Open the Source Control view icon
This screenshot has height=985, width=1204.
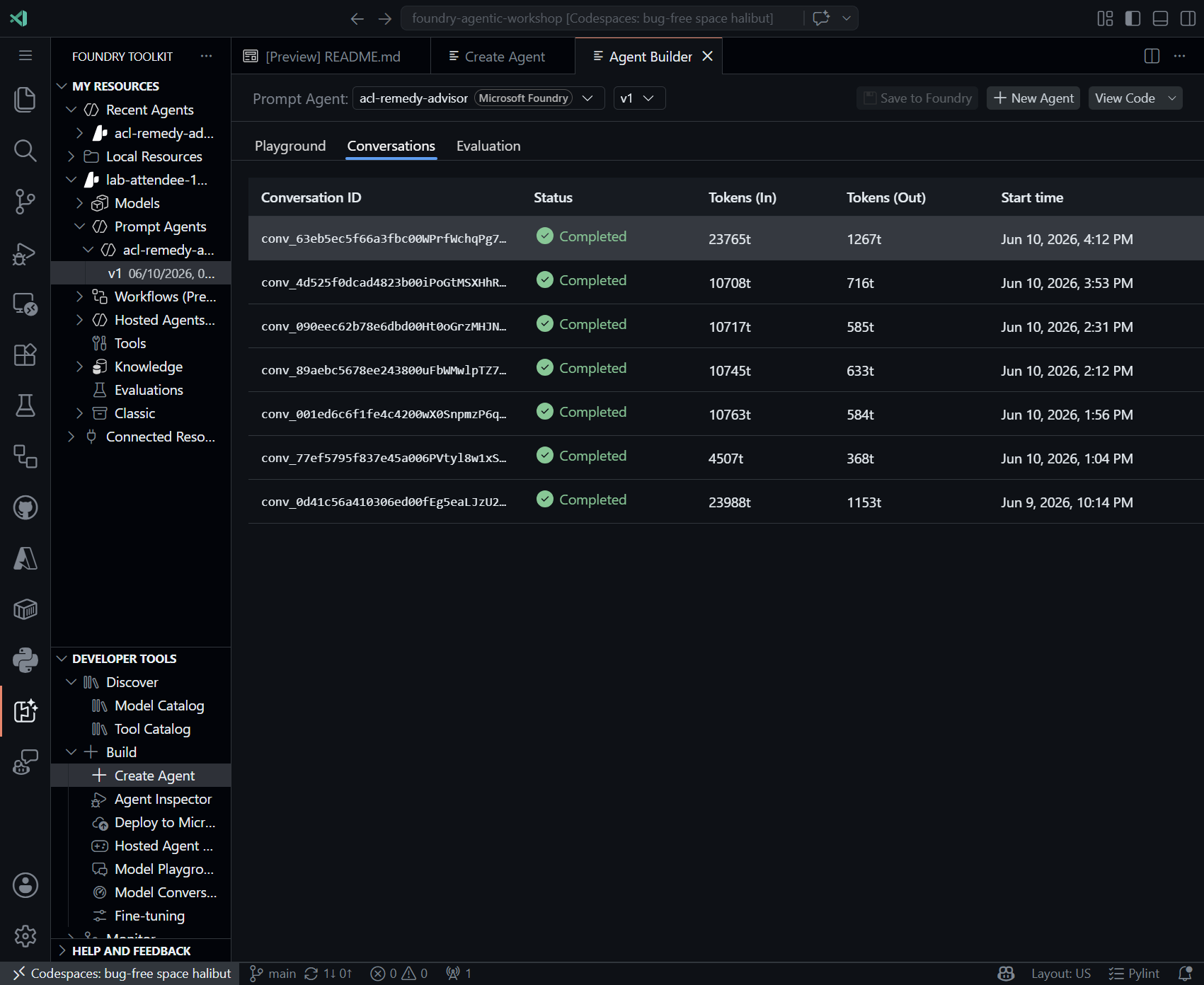coord(25,202)
